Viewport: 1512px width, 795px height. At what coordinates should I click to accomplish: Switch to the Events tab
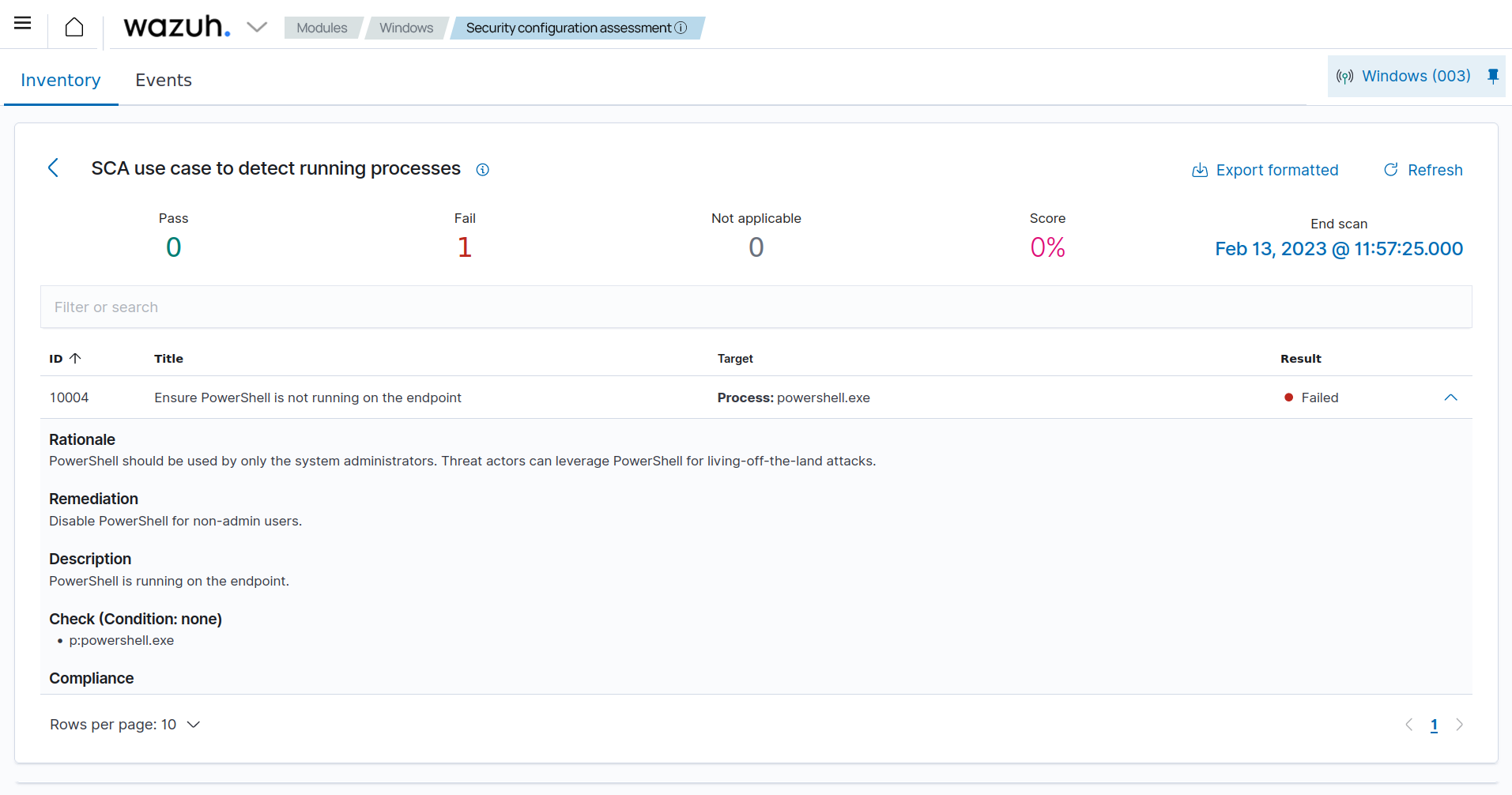pos(164,80)
